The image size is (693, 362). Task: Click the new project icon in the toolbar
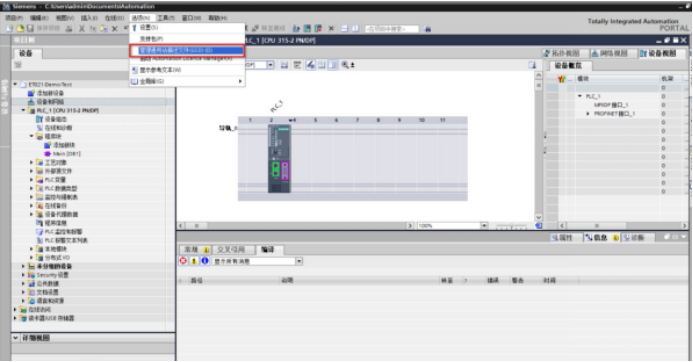pyautogui.click(x=10, y=28)
